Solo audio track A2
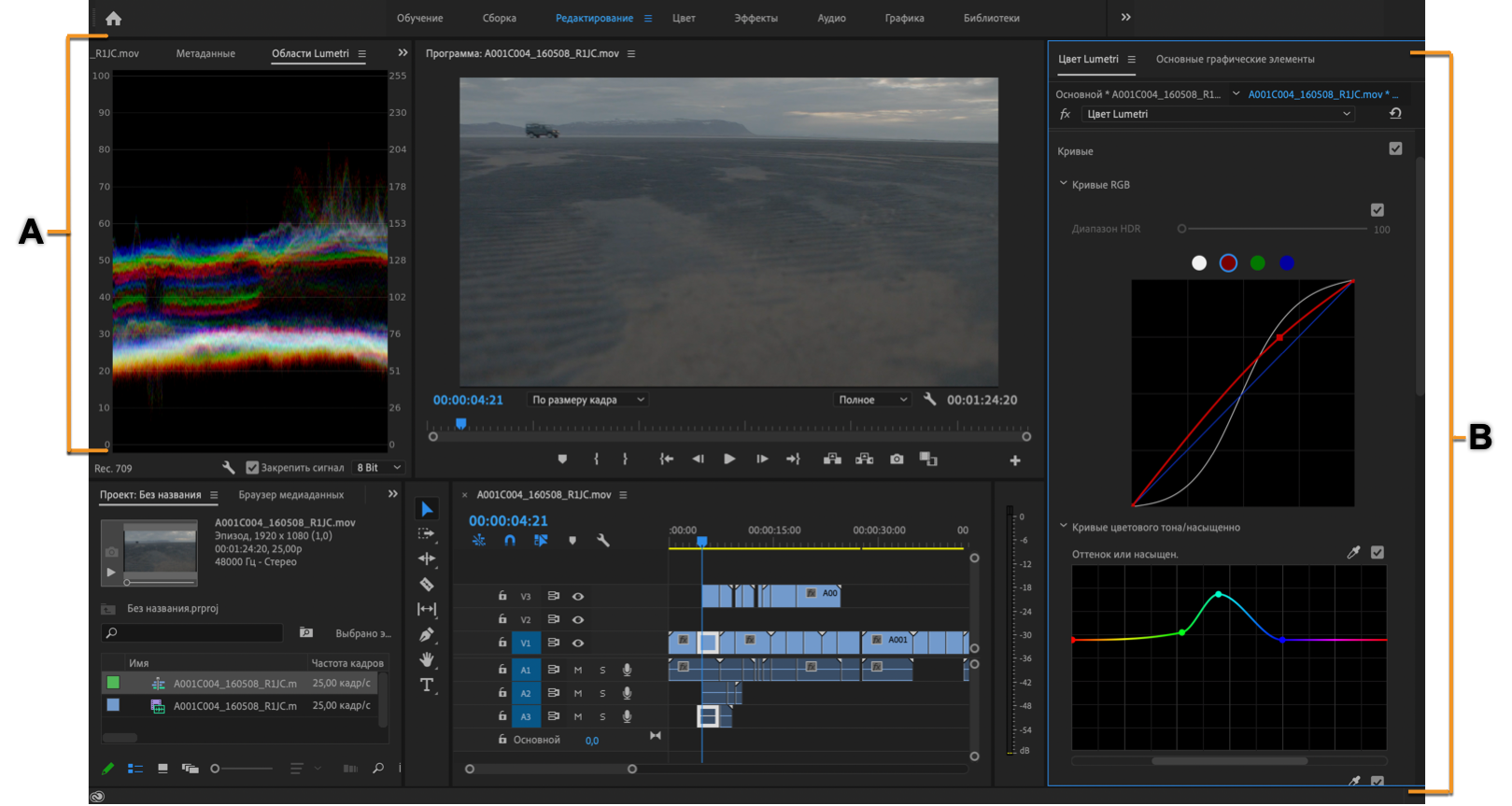 coord(602,693)
